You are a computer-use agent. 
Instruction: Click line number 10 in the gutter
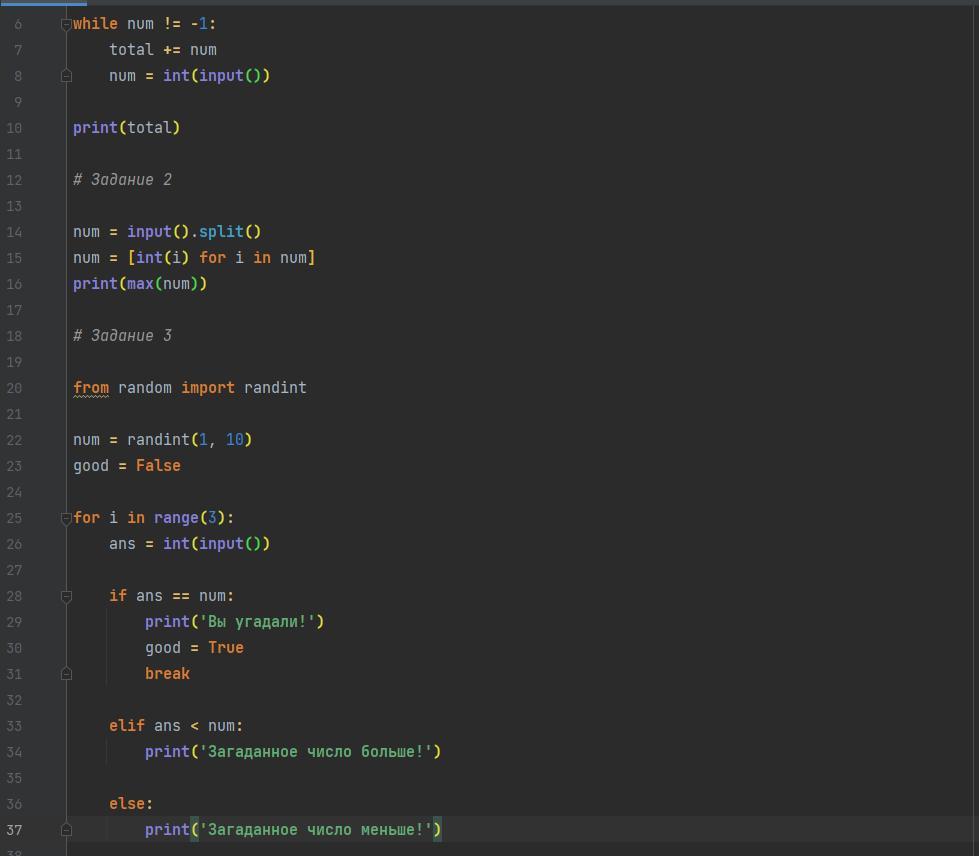point(14,128)
